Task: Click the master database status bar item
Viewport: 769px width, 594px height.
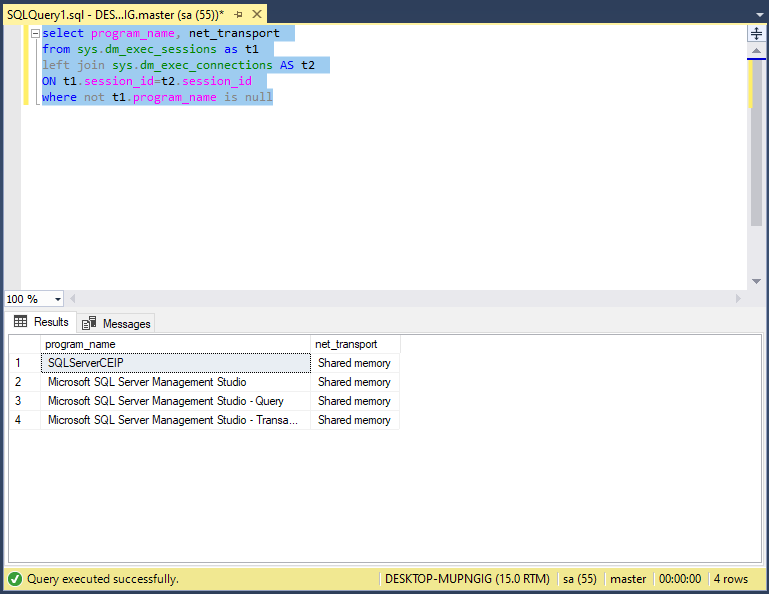Action: [628, 579]
